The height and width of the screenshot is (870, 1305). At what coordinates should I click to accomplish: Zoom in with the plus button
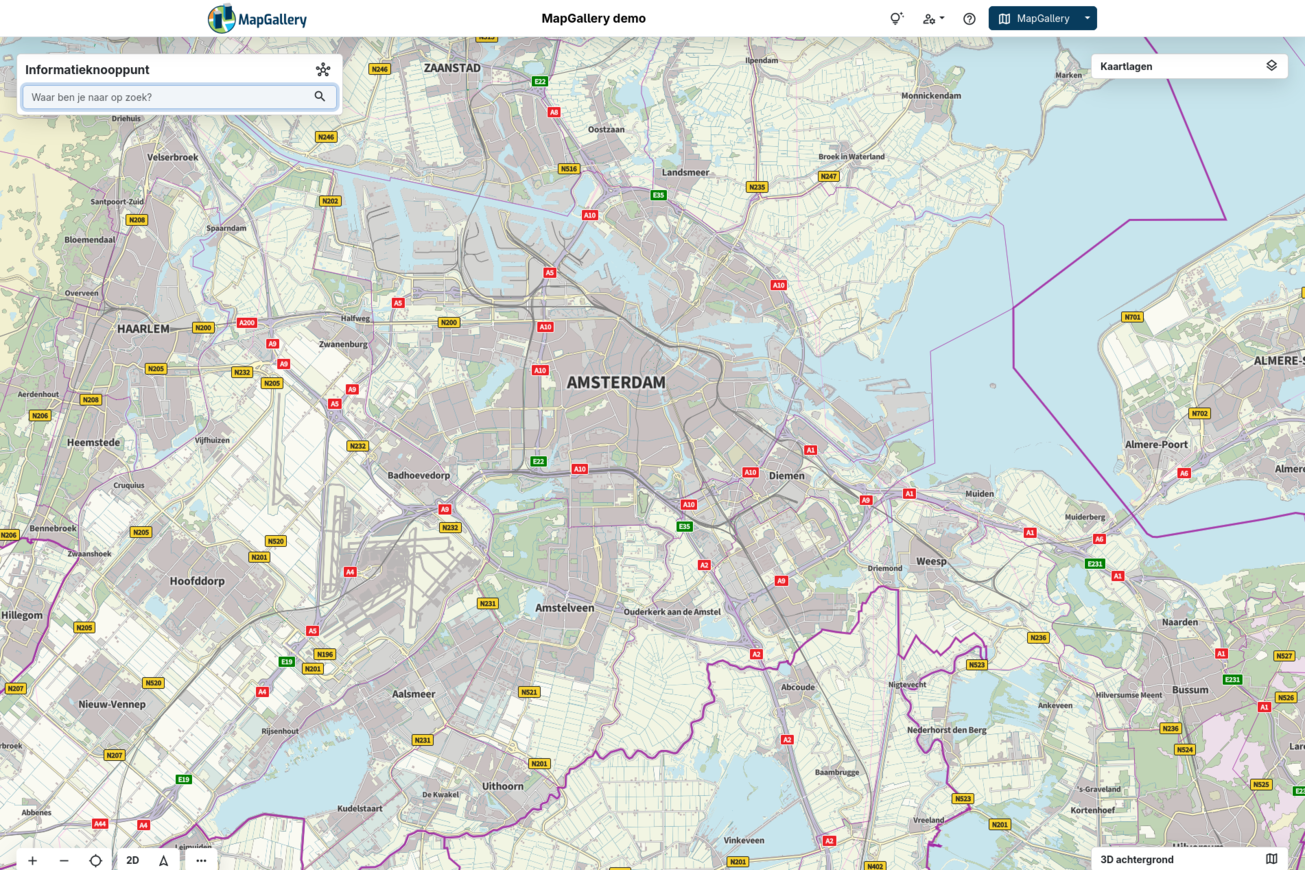33,860
